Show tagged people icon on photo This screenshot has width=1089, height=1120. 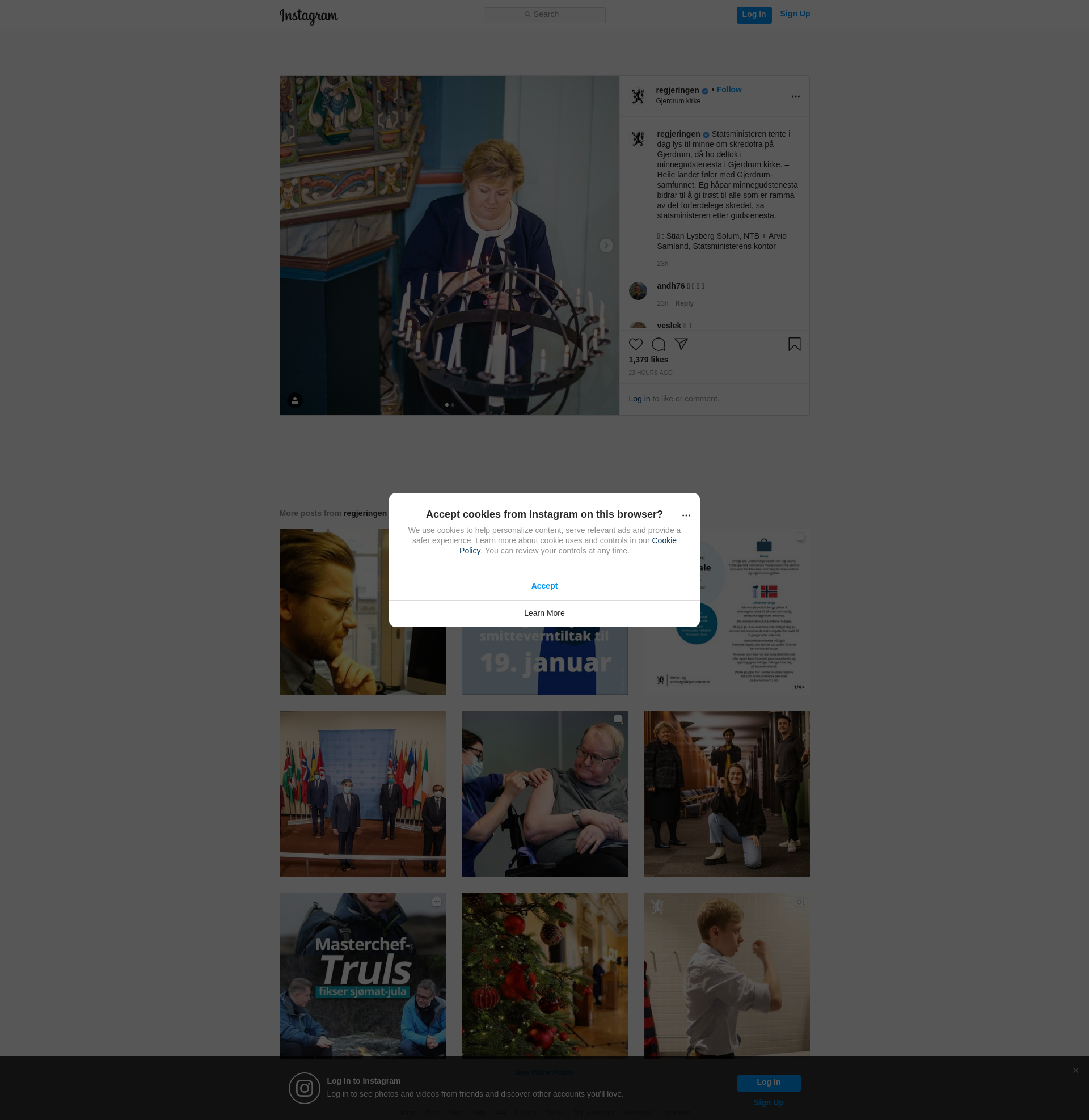[x=294, y=400]
